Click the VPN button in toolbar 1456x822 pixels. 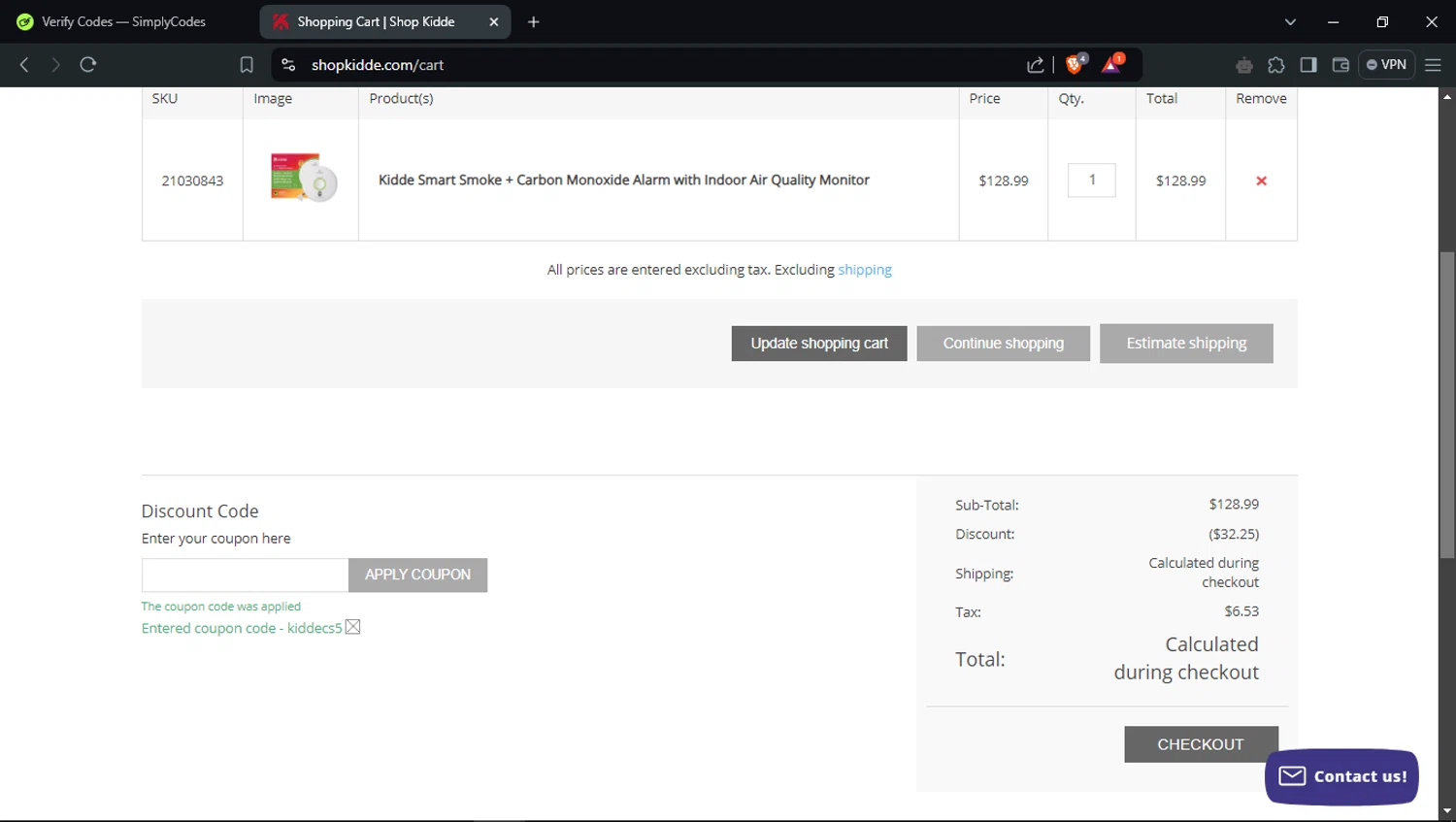click(x=1386, y=65)
